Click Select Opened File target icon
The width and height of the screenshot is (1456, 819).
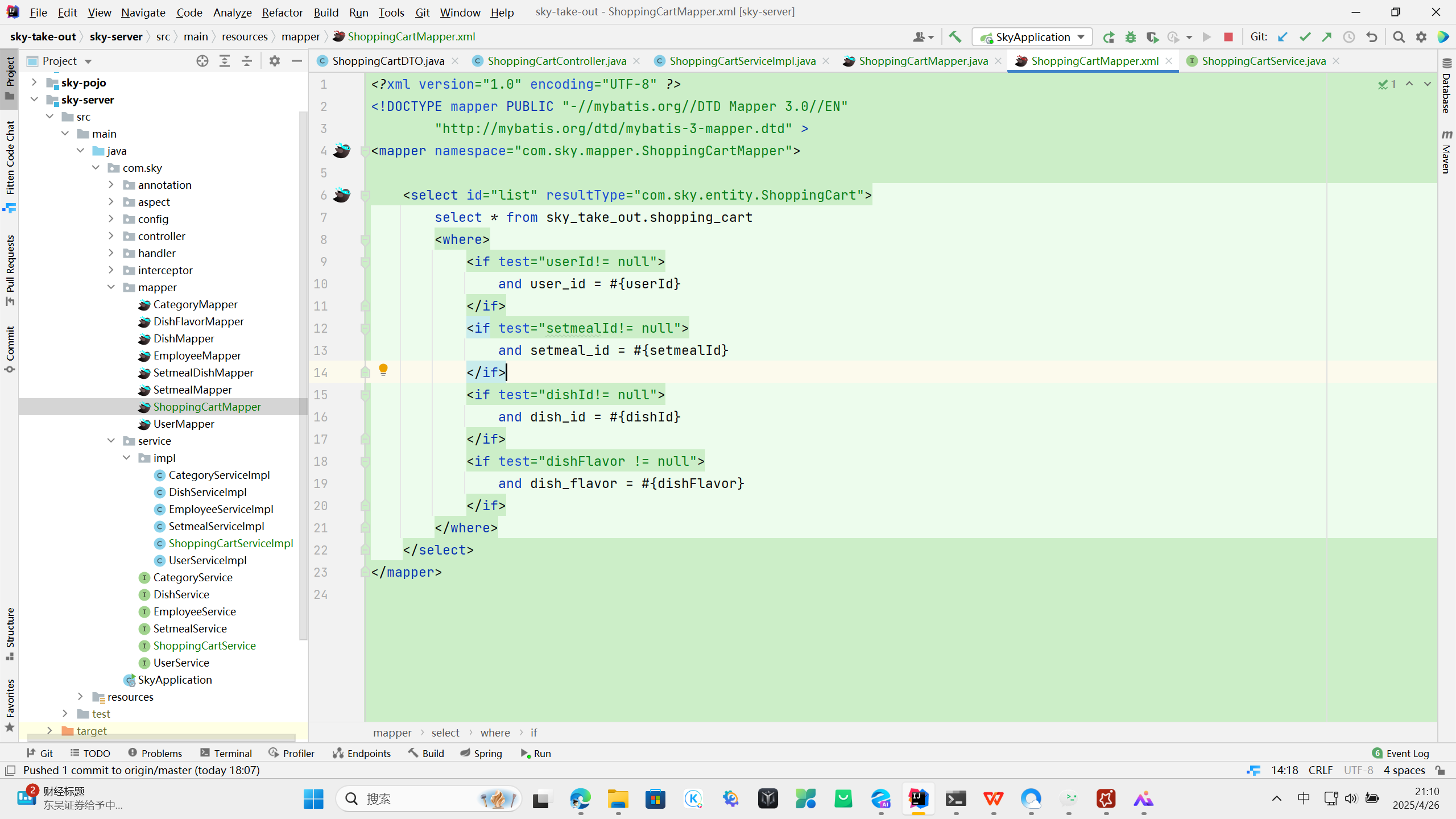tap(202, 61)
